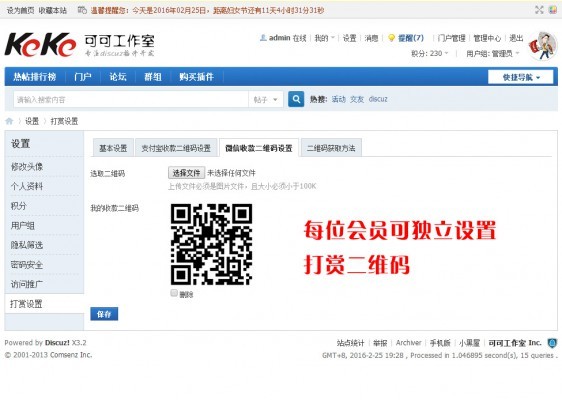Open the 群组 nav item
This screenshot has width=562, height=400.
coord(153,77)
